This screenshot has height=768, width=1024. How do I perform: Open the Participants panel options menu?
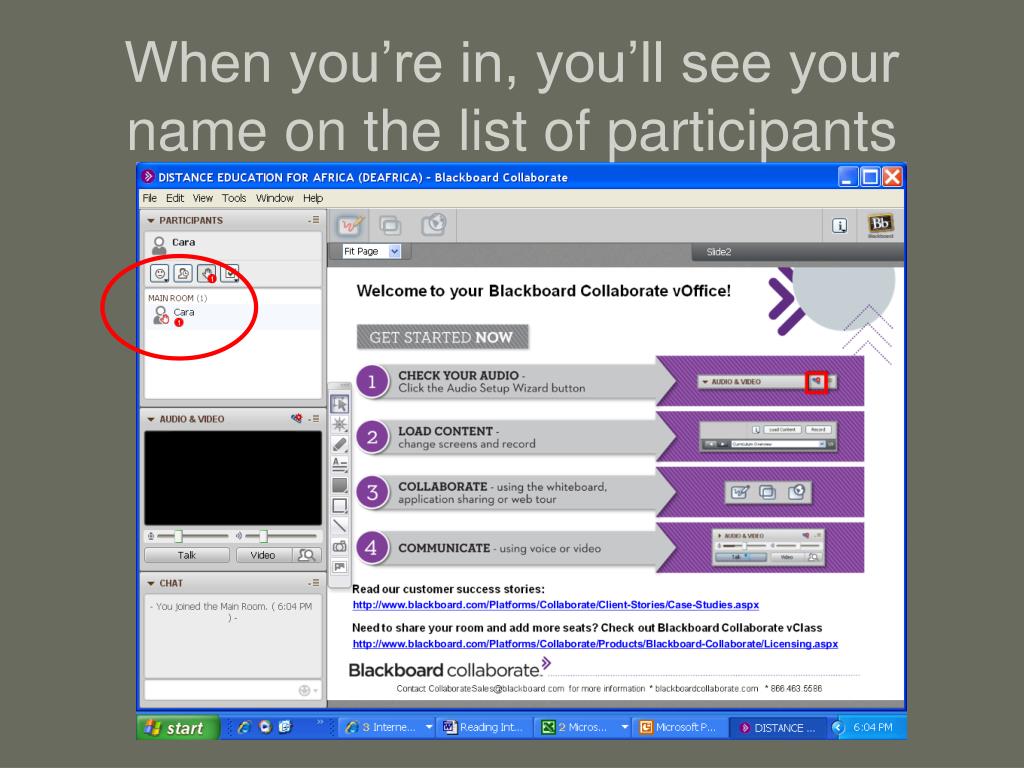coord(314,220)
